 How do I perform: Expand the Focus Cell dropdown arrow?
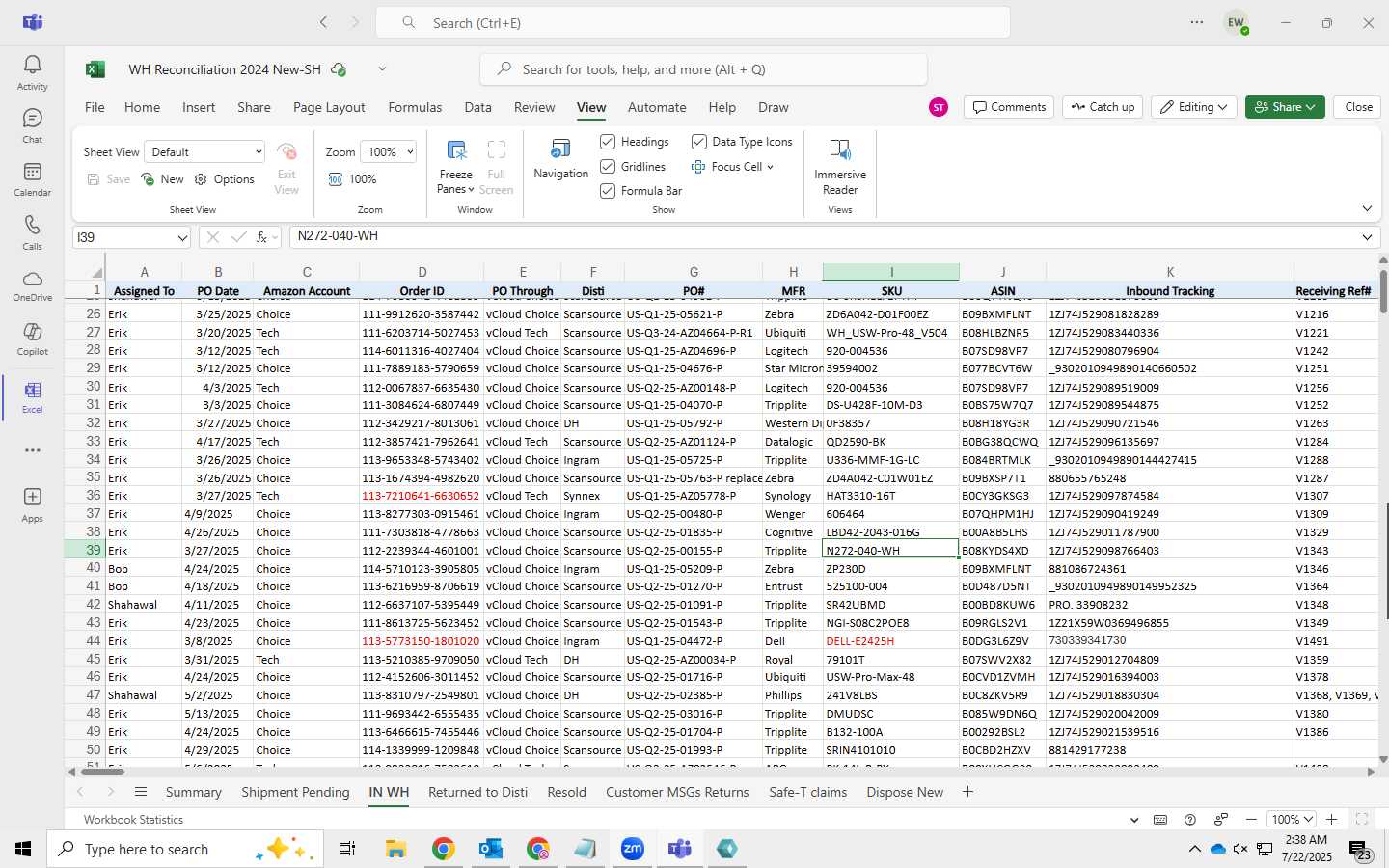(770, 167)
